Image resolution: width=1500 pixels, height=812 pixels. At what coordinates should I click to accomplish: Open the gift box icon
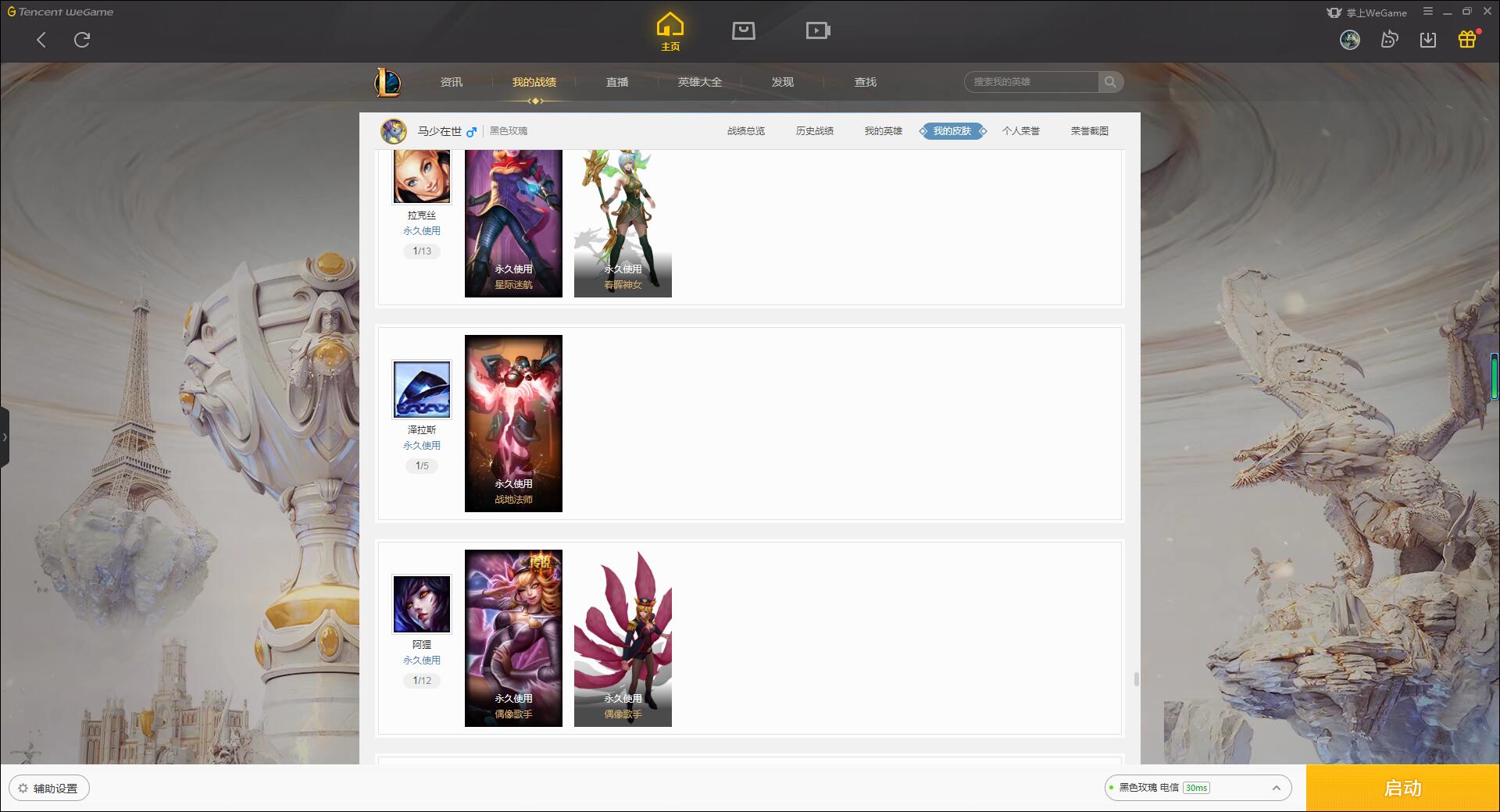(1467, 39)
